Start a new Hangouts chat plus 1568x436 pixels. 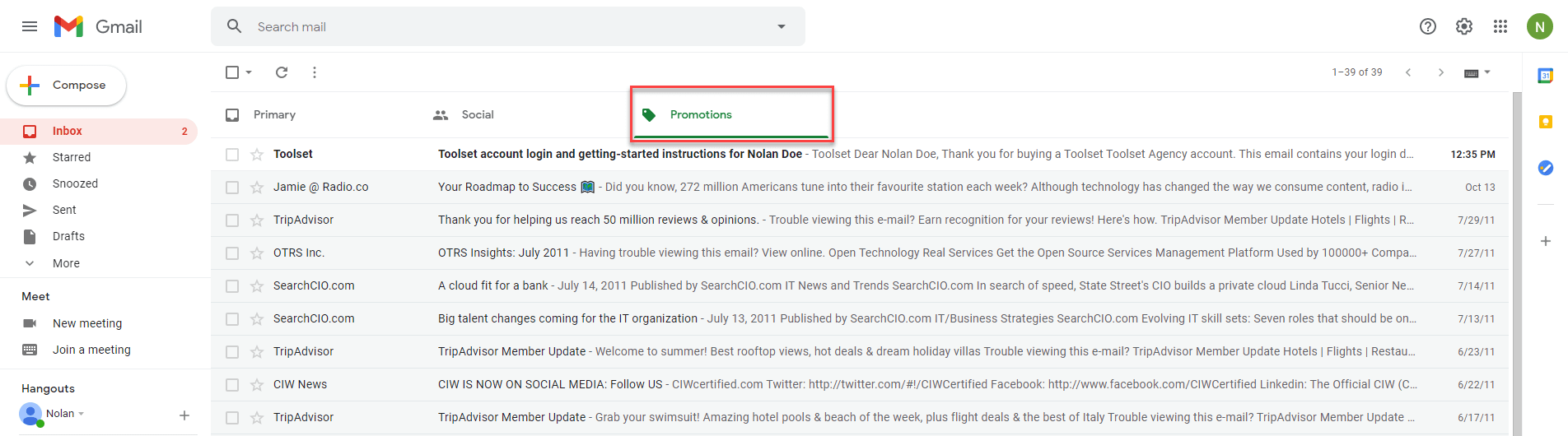[184, 415]
